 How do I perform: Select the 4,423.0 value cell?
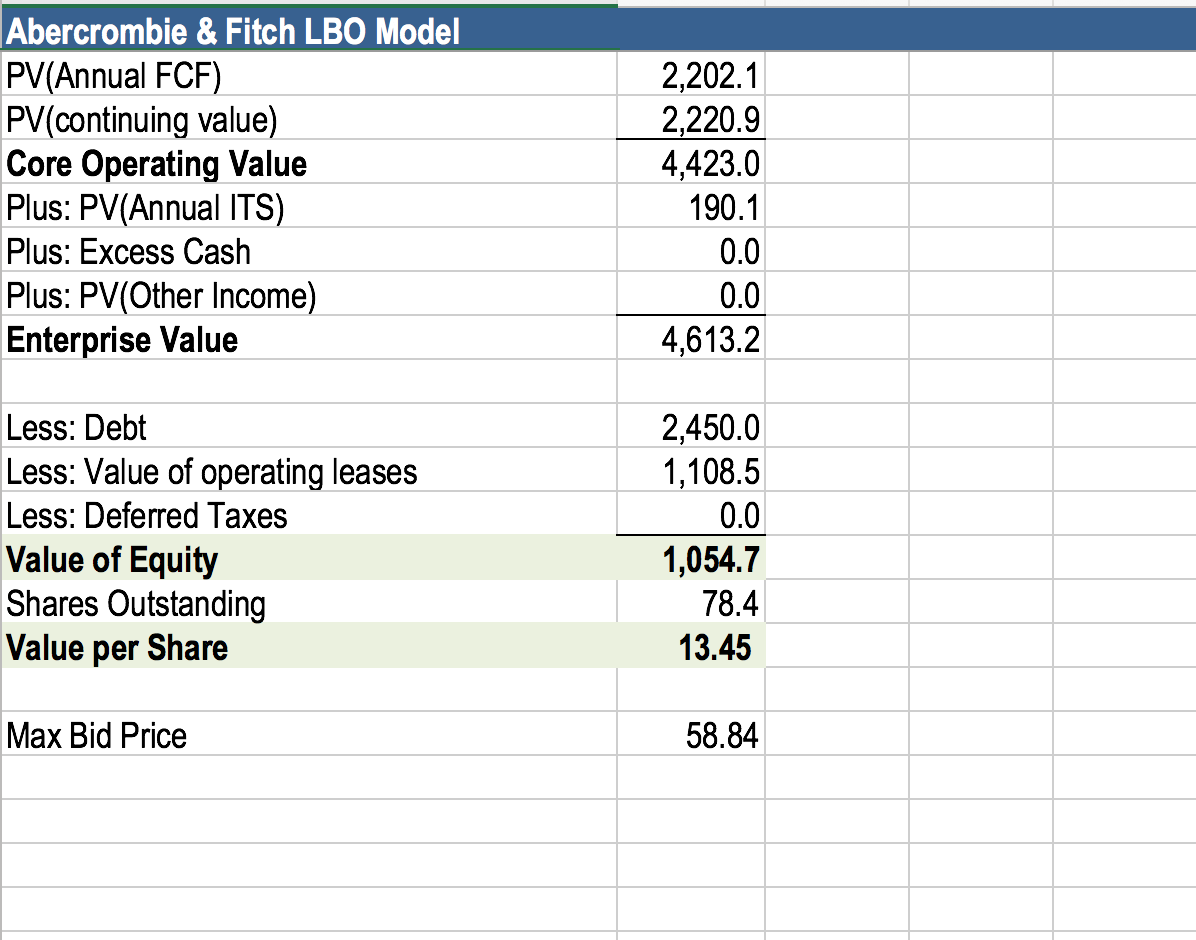[690, 162]
